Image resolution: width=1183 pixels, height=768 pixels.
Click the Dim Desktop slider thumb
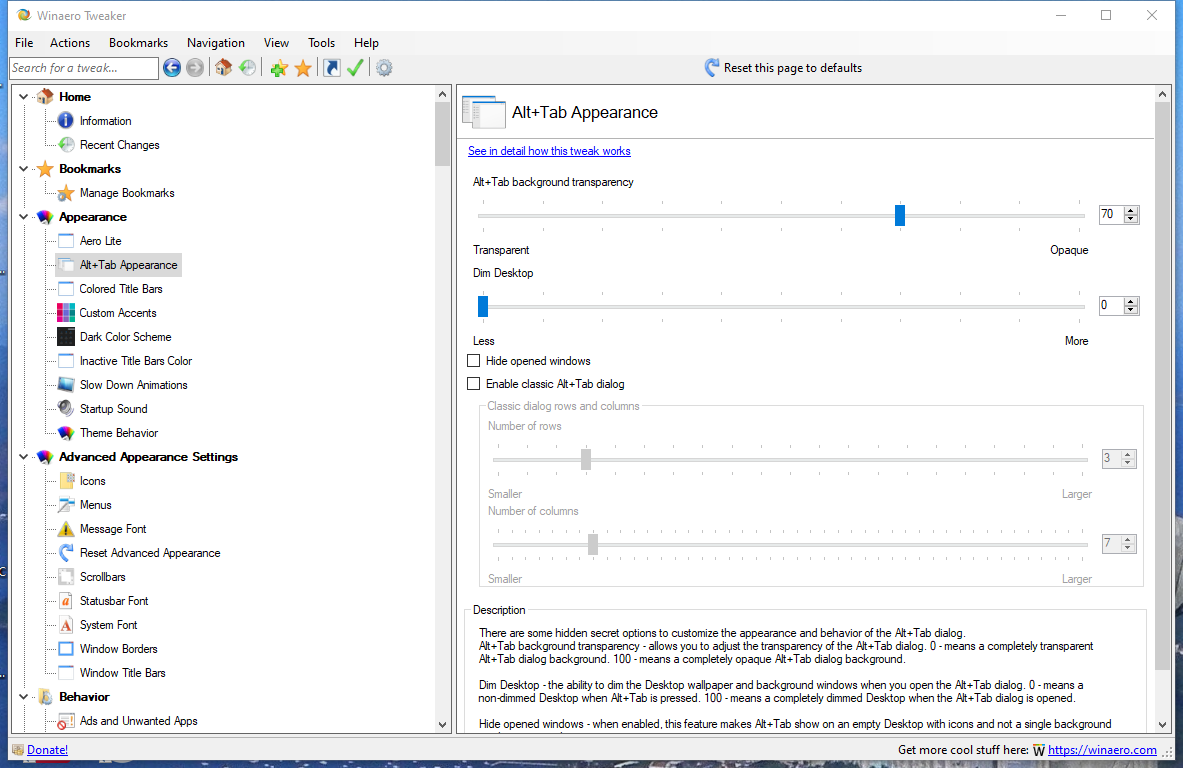coord(483,306)
